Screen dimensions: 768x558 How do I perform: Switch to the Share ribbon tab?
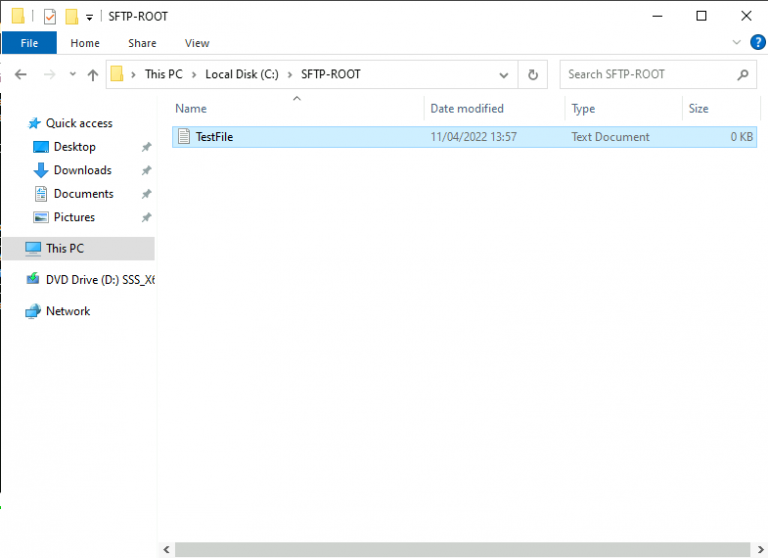tap(142, 43)
